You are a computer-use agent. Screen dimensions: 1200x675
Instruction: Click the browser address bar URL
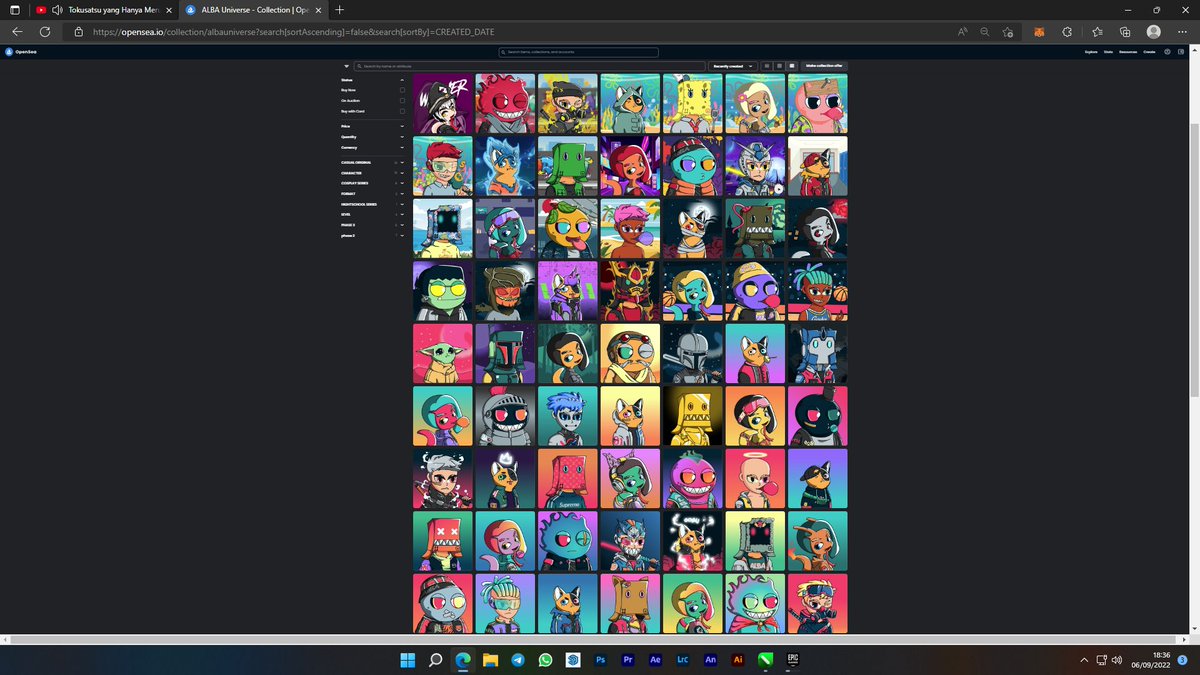[x=294, y=32]
